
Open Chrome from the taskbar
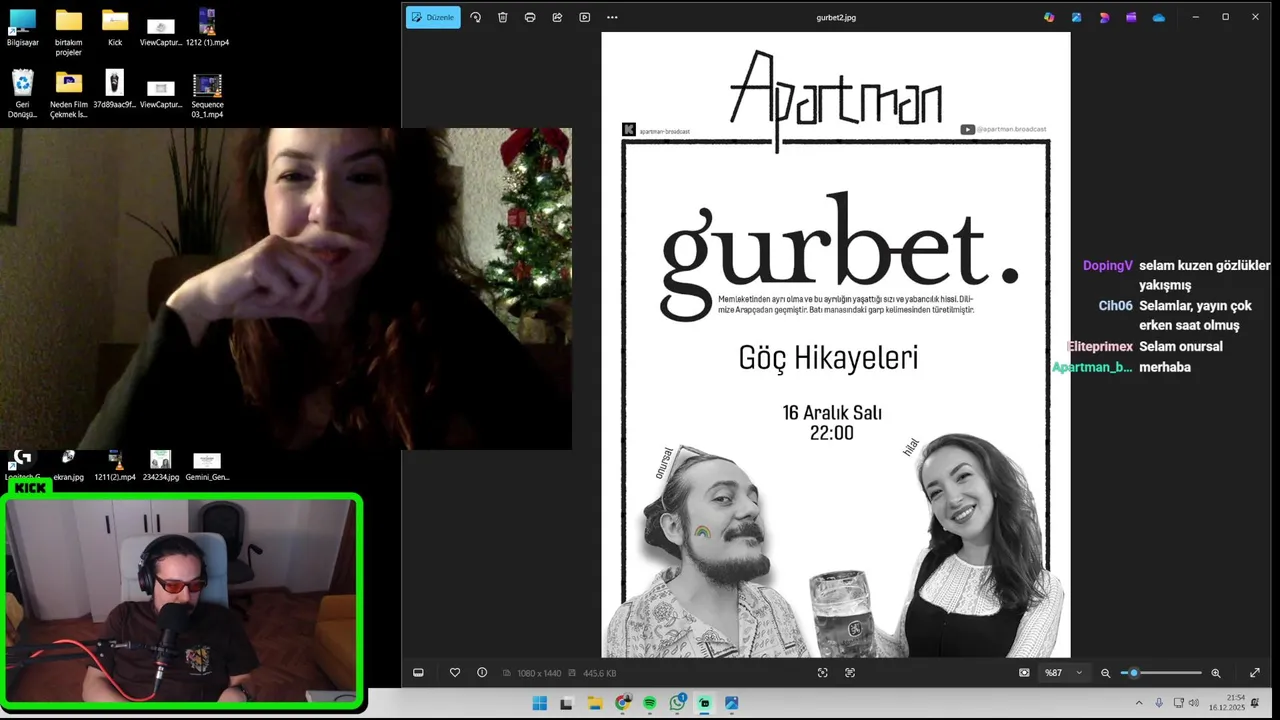pyautogui.click(x=622, y=703)
